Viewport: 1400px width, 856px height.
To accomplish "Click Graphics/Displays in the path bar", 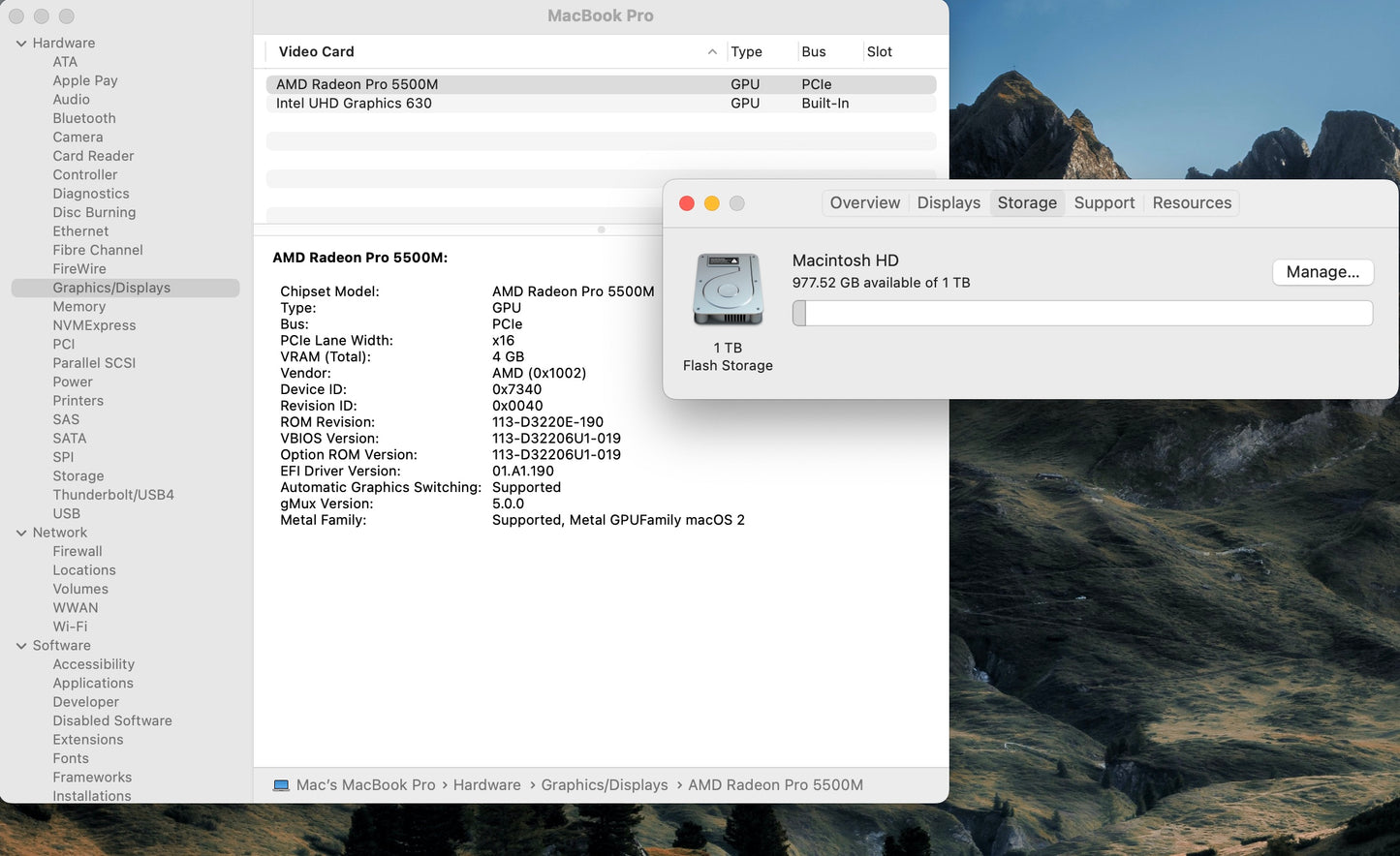I will click(x=605, y=785).
